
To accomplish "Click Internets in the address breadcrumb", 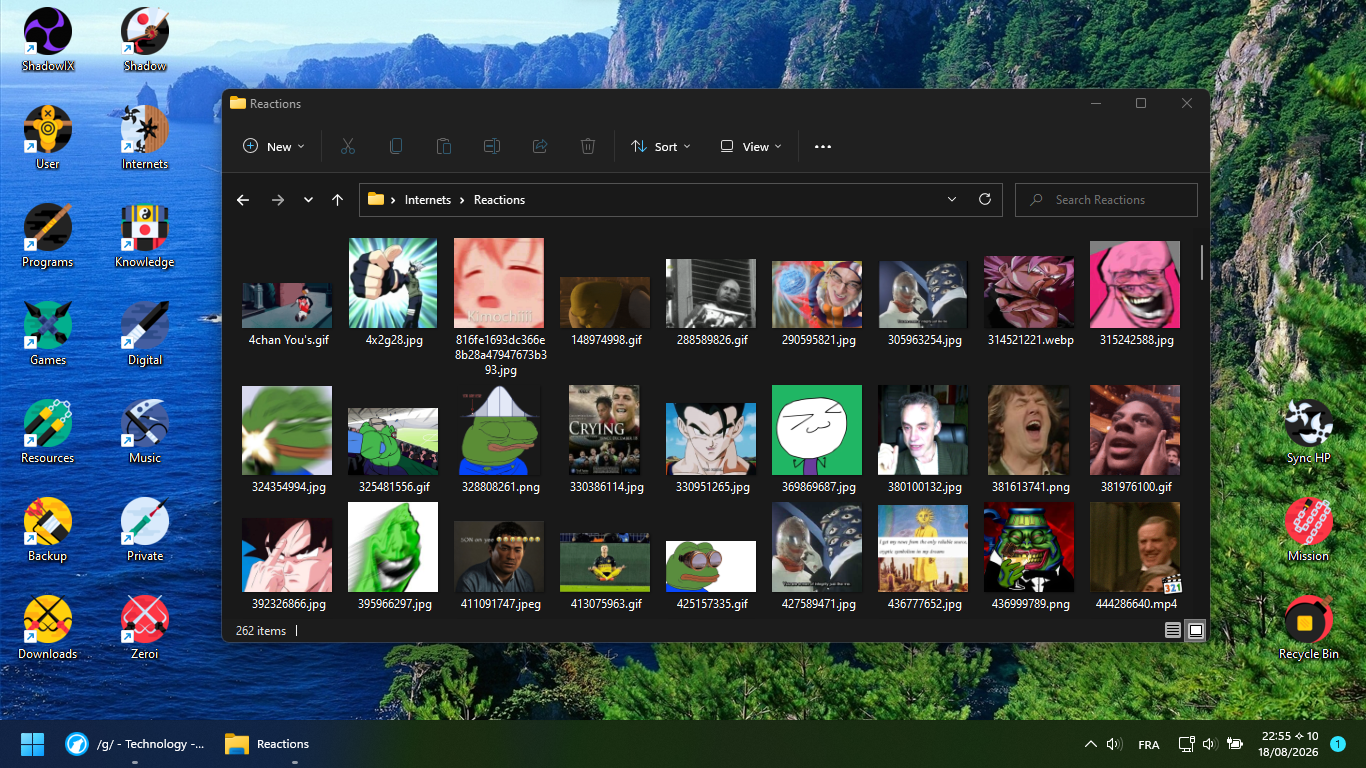I will click(428, 200).
